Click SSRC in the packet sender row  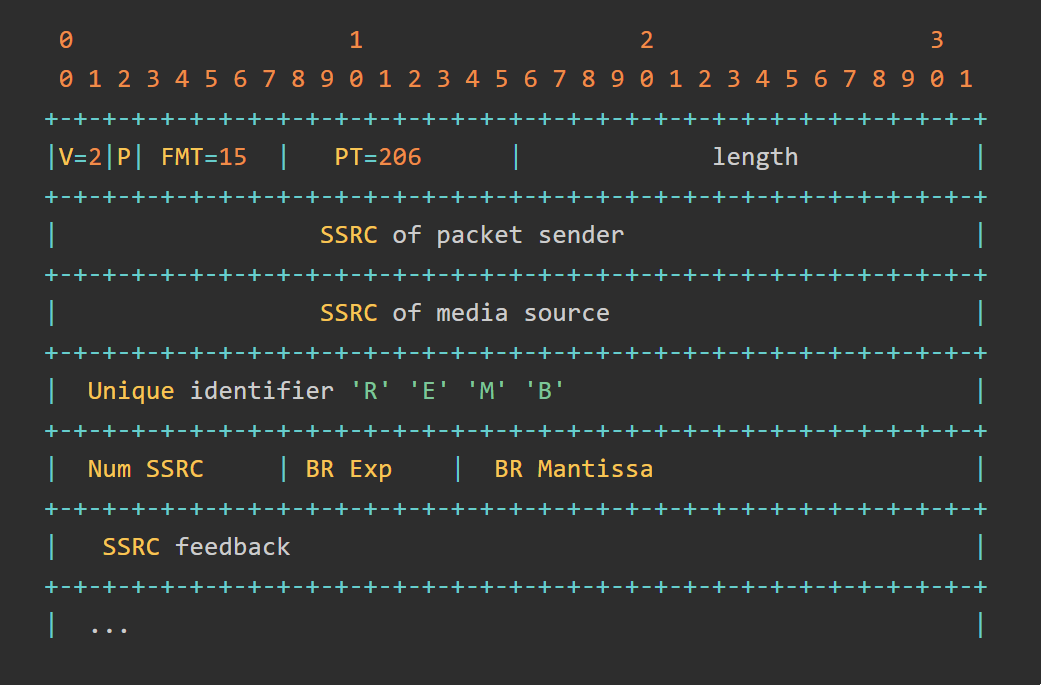(349, 235)
